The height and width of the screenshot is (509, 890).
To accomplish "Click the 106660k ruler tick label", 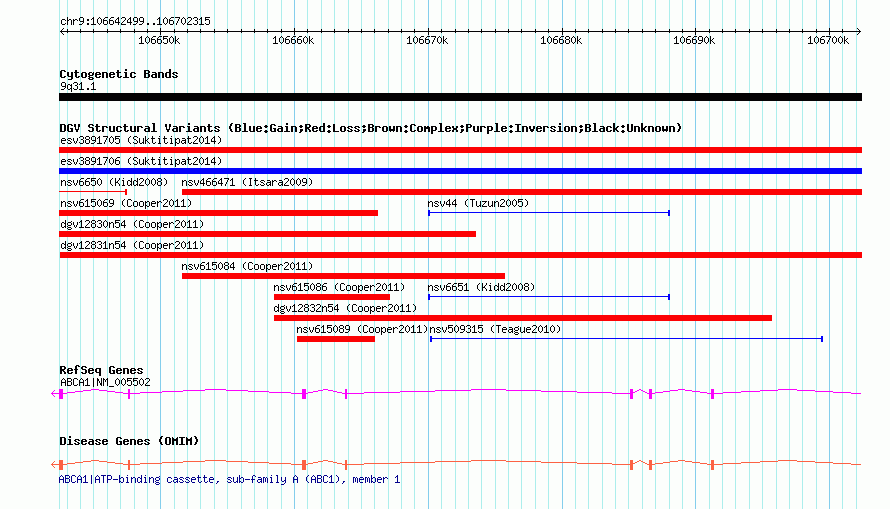I will coord(293,40).
